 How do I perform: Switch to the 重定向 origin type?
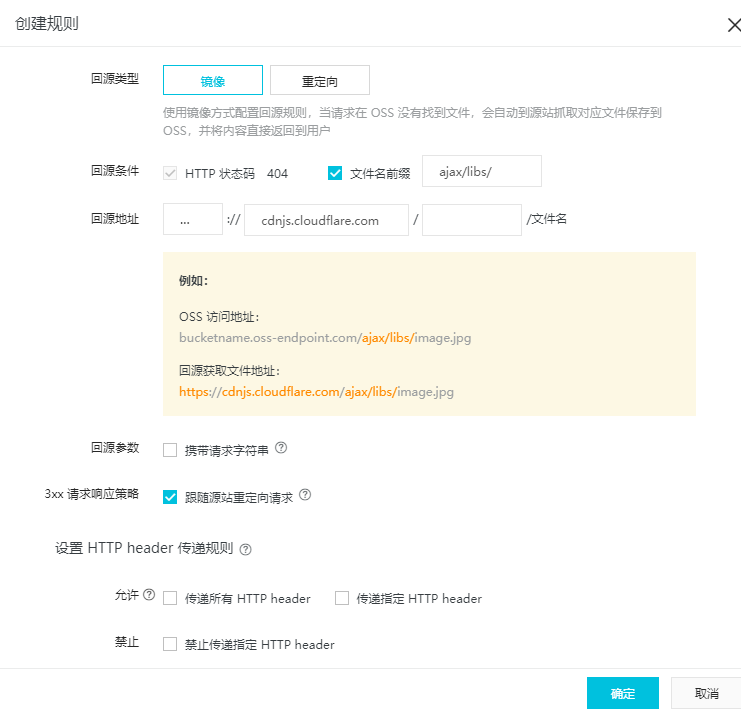319,80
